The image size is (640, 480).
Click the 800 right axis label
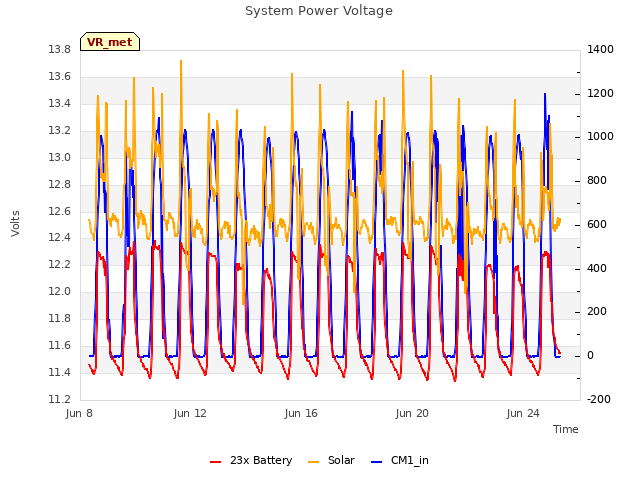point(597,180)
